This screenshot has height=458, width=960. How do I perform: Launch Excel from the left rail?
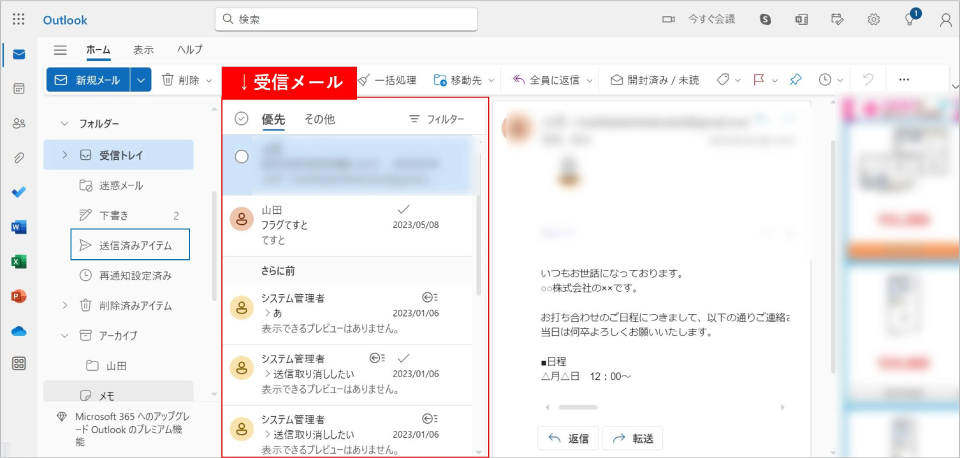19,261
